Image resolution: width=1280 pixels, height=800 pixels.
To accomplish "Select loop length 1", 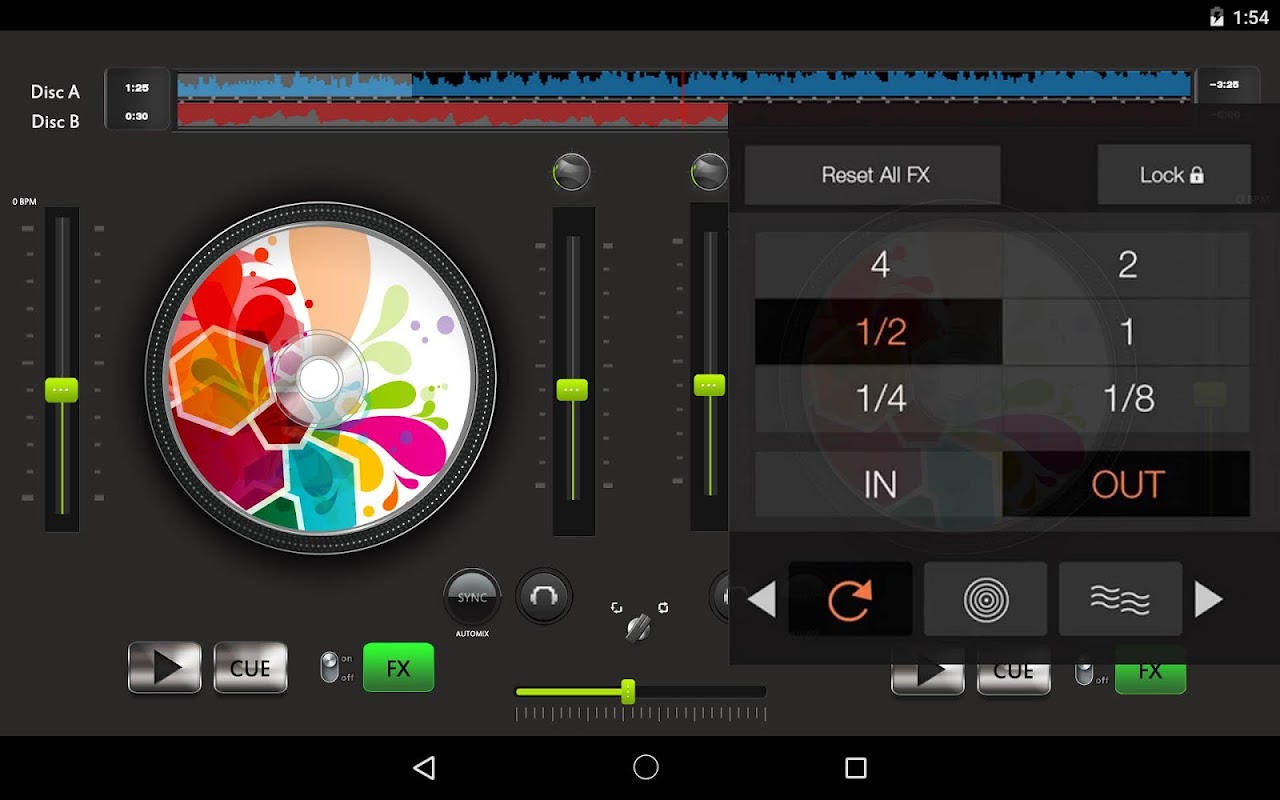I will pyautogui.click(x=1127, y=332).
